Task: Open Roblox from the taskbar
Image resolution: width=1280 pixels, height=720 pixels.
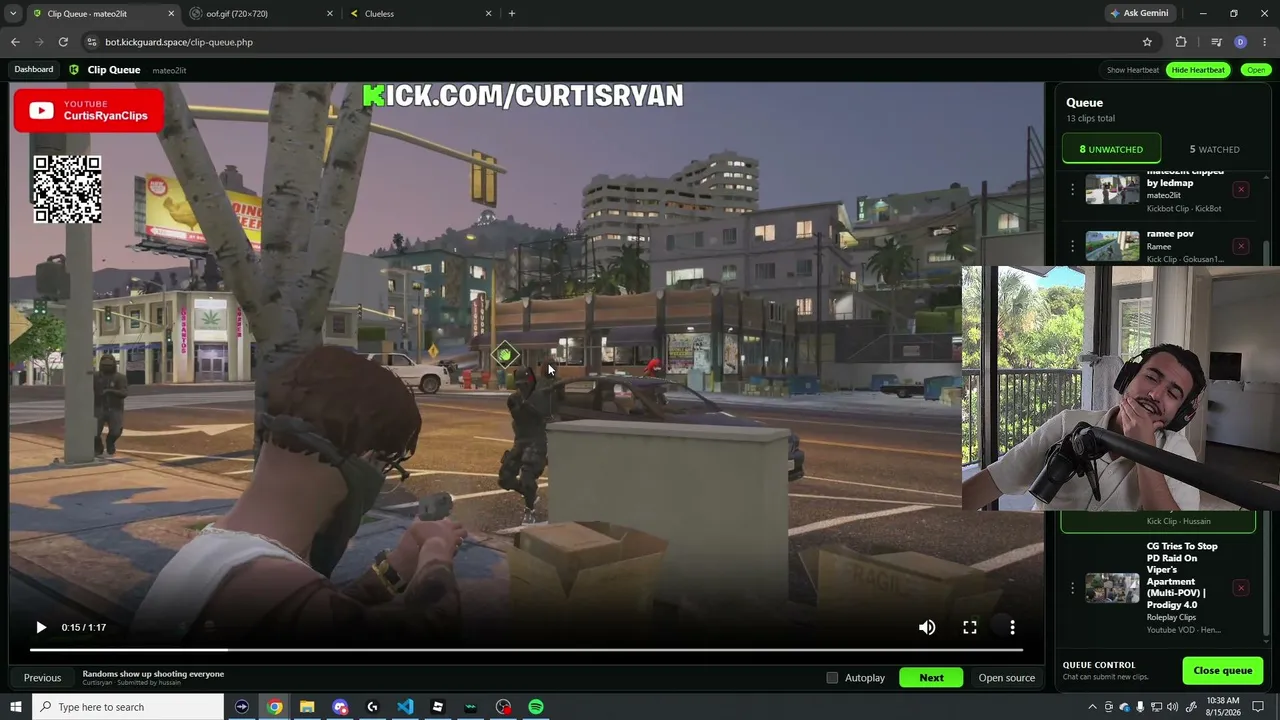Action: 437,707
